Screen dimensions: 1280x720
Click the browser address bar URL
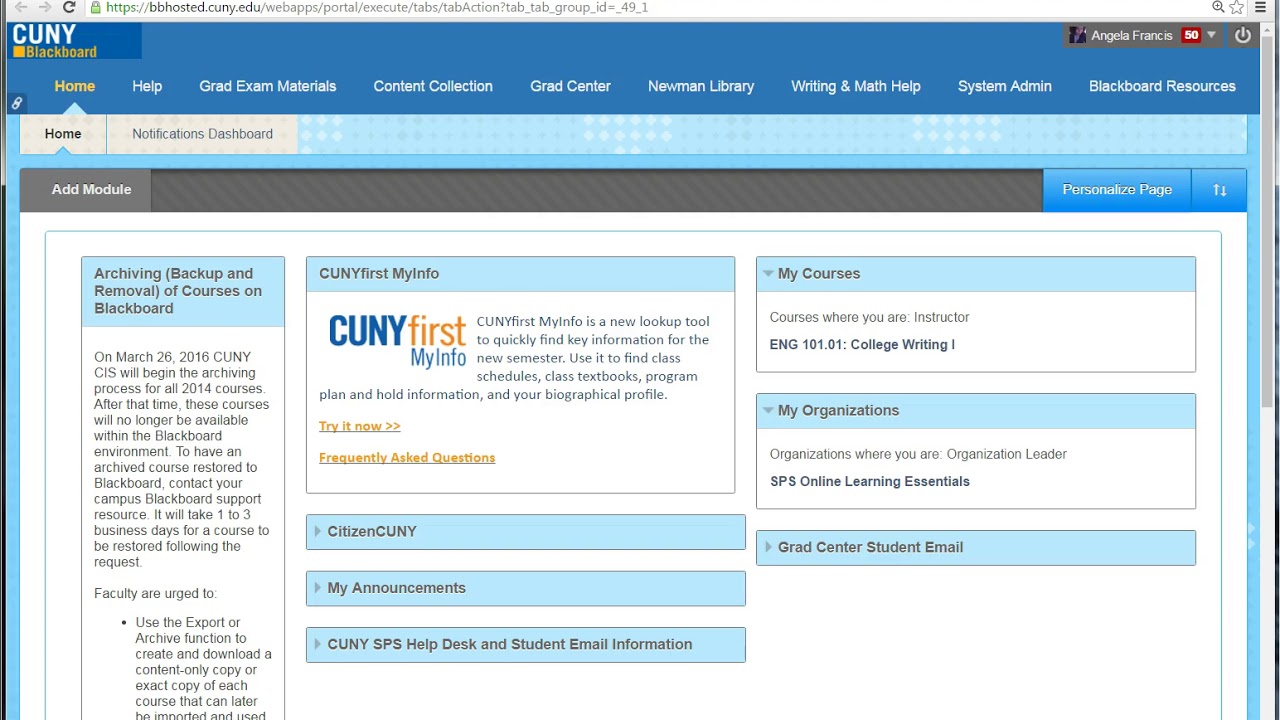[376, 7]
